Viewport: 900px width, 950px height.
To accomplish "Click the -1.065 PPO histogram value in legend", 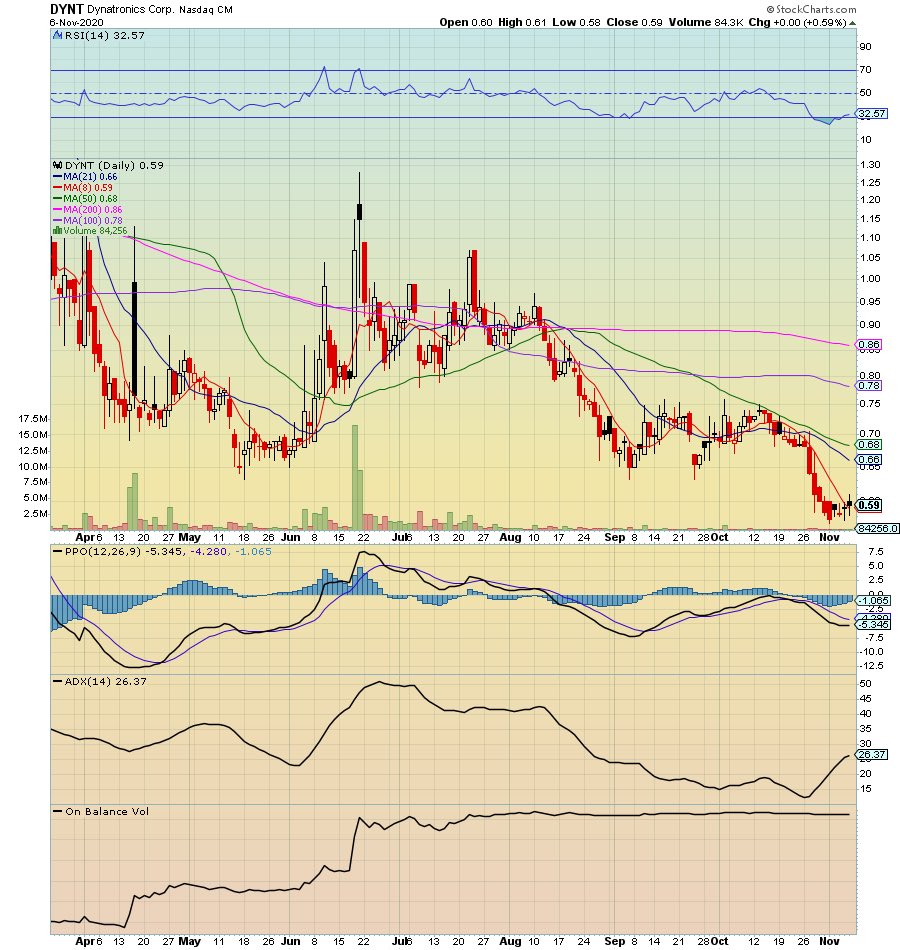I will click(x=253, y=552).
